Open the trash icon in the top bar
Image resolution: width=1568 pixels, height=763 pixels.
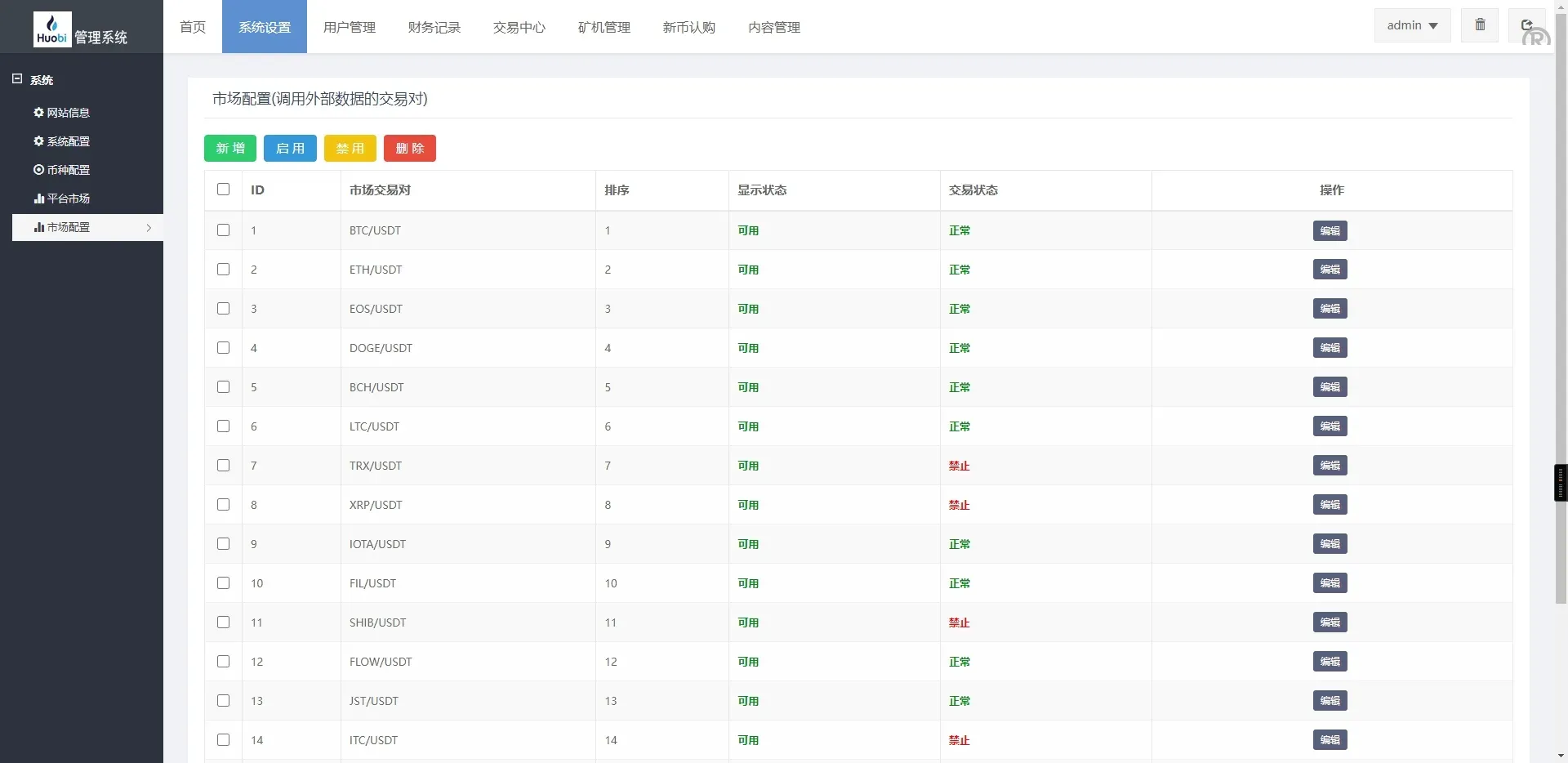coord(1479,25)
